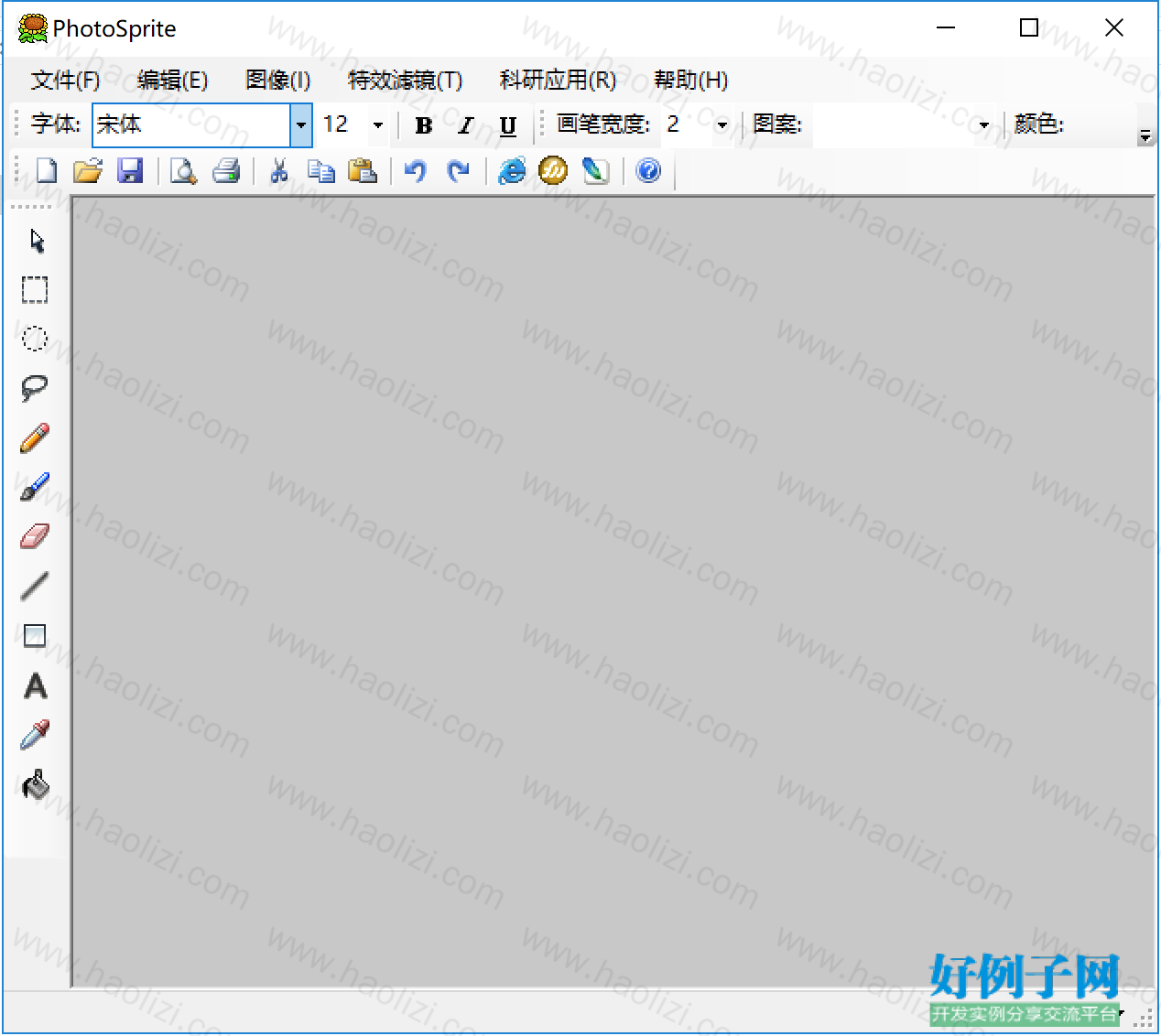Click the brush width value field

point(687,125)
